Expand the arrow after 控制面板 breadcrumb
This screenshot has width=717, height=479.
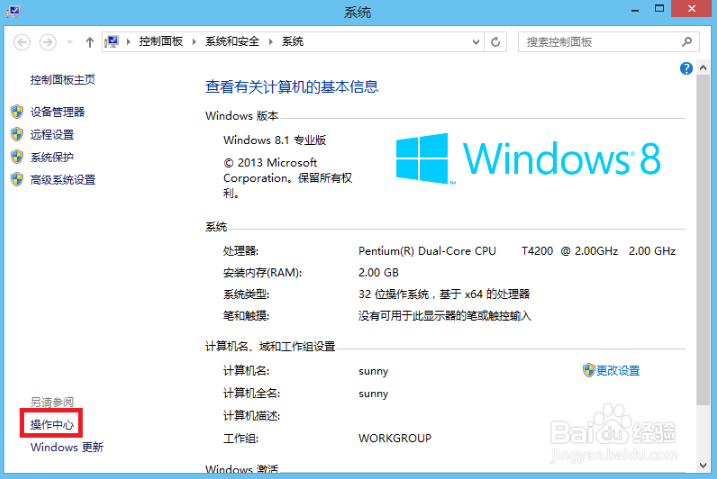[196, 42]
